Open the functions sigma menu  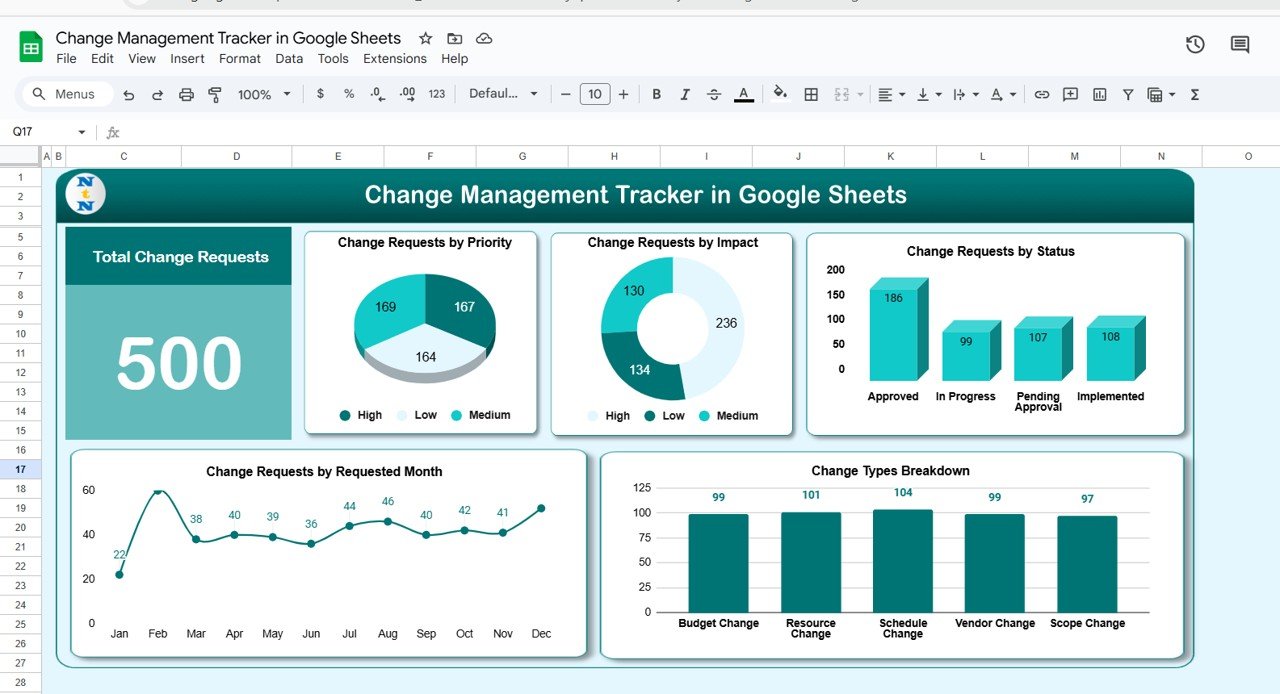(1195, 94)
